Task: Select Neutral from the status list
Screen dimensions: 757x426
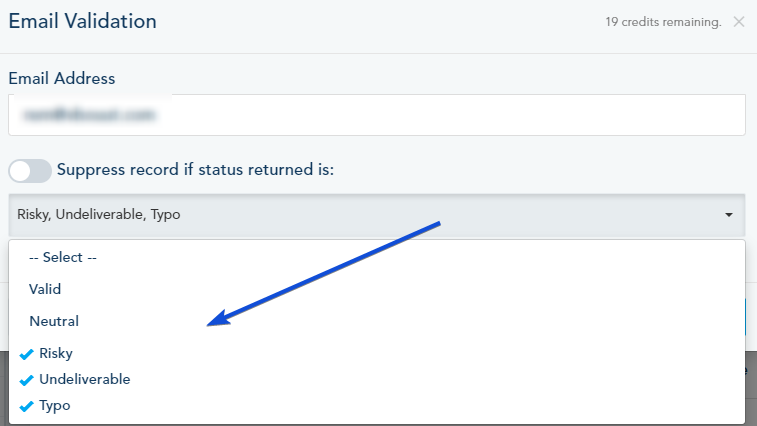Action: [x=54, y=321]
